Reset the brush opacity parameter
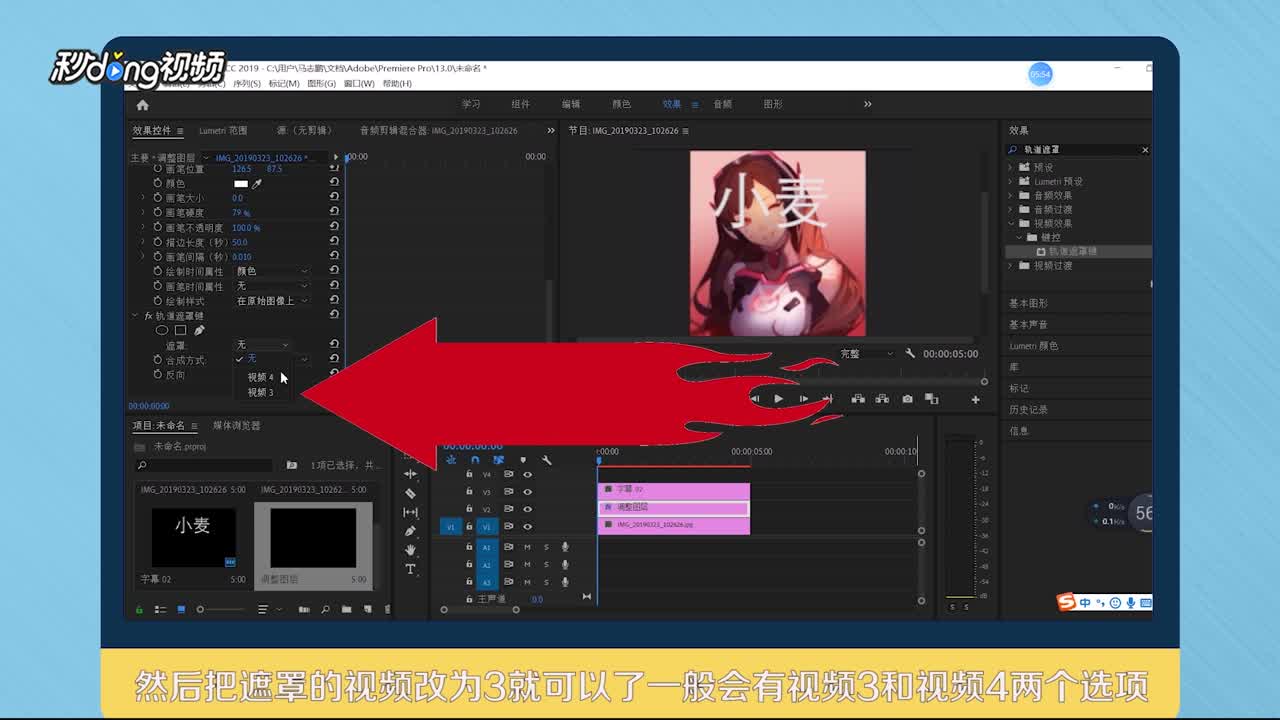This screenshot has width=1280, height=720. click(x=334, y=227)
